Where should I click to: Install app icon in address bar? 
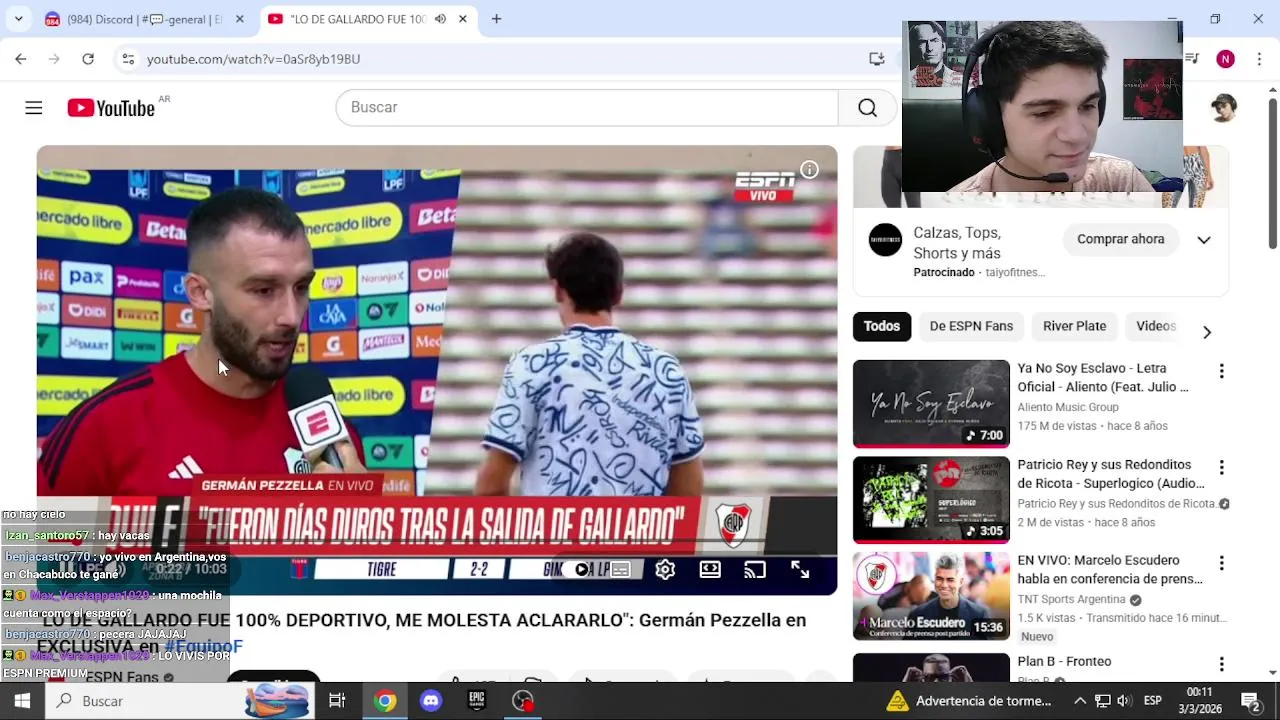pyautogui.click(x=877, y=59)
